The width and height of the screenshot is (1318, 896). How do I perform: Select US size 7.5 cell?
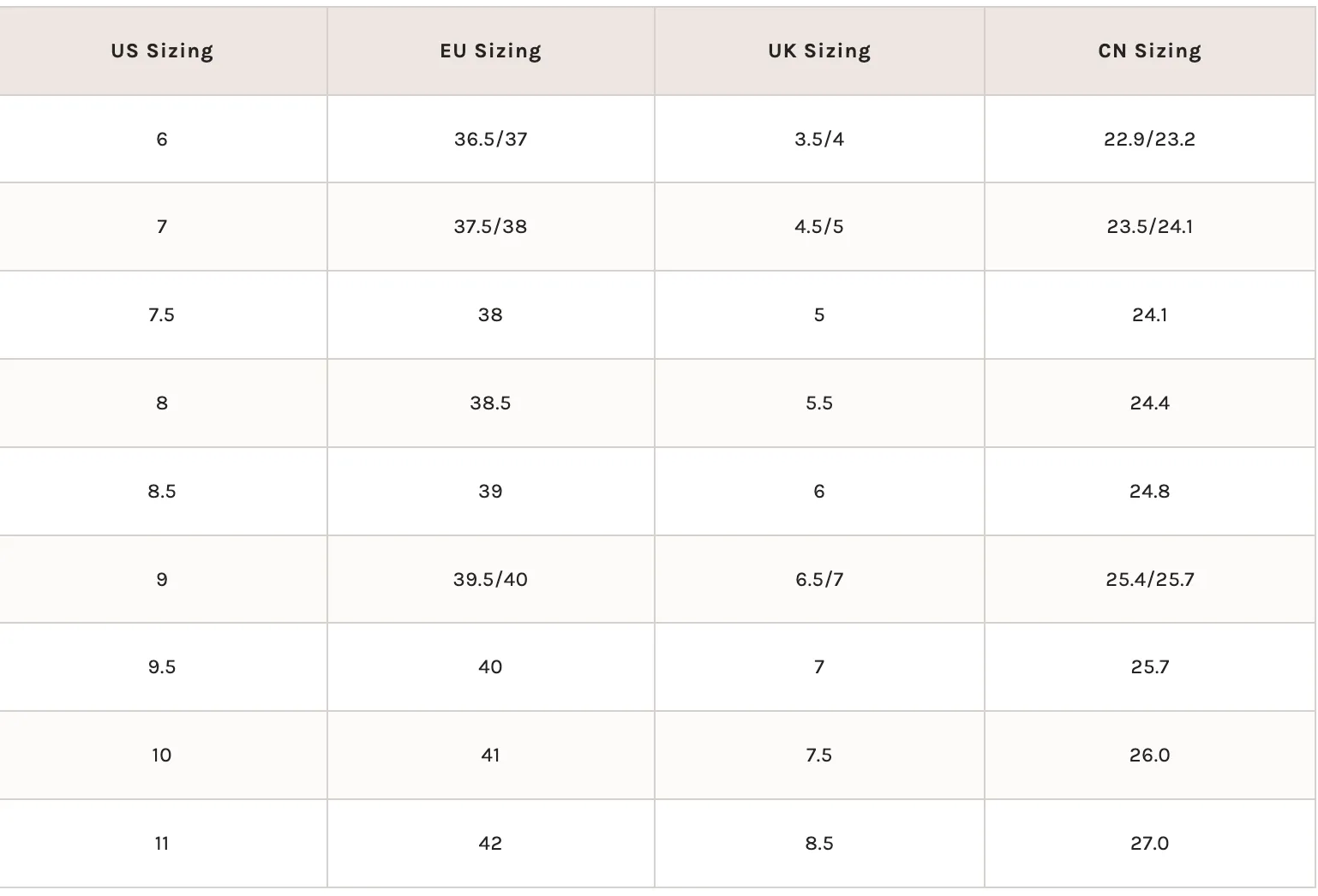[x=163, y=315]
